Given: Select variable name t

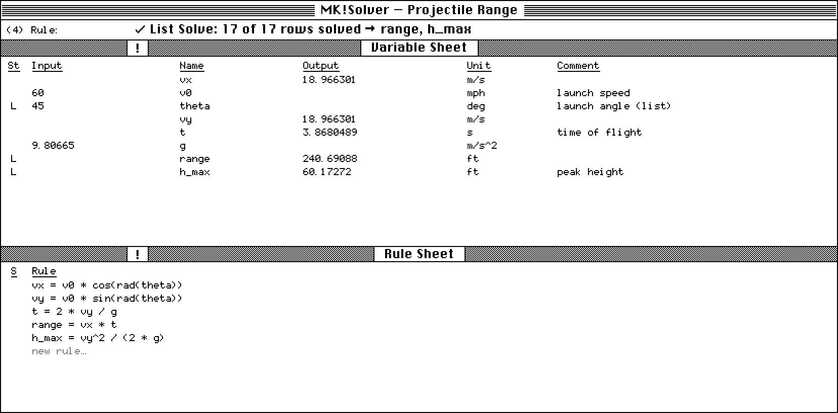Looking at the screenshot, I should click(183, 133).
